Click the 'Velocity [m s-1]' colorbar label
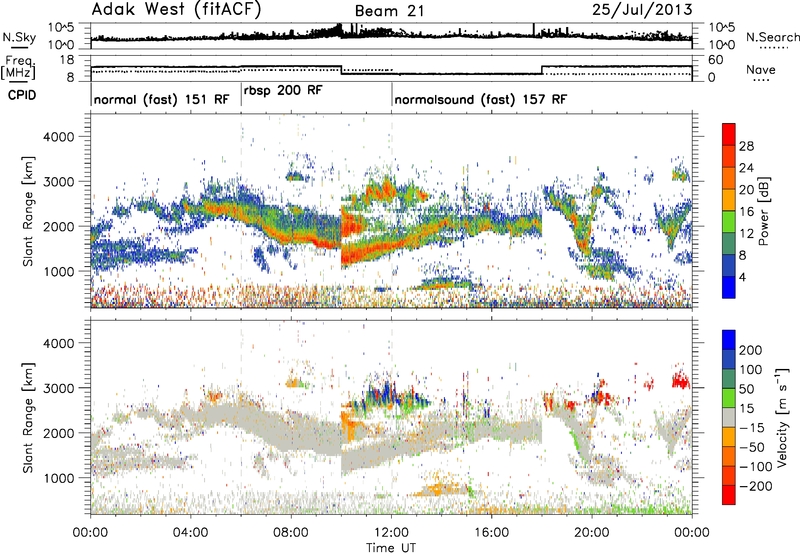 [782, 417]
